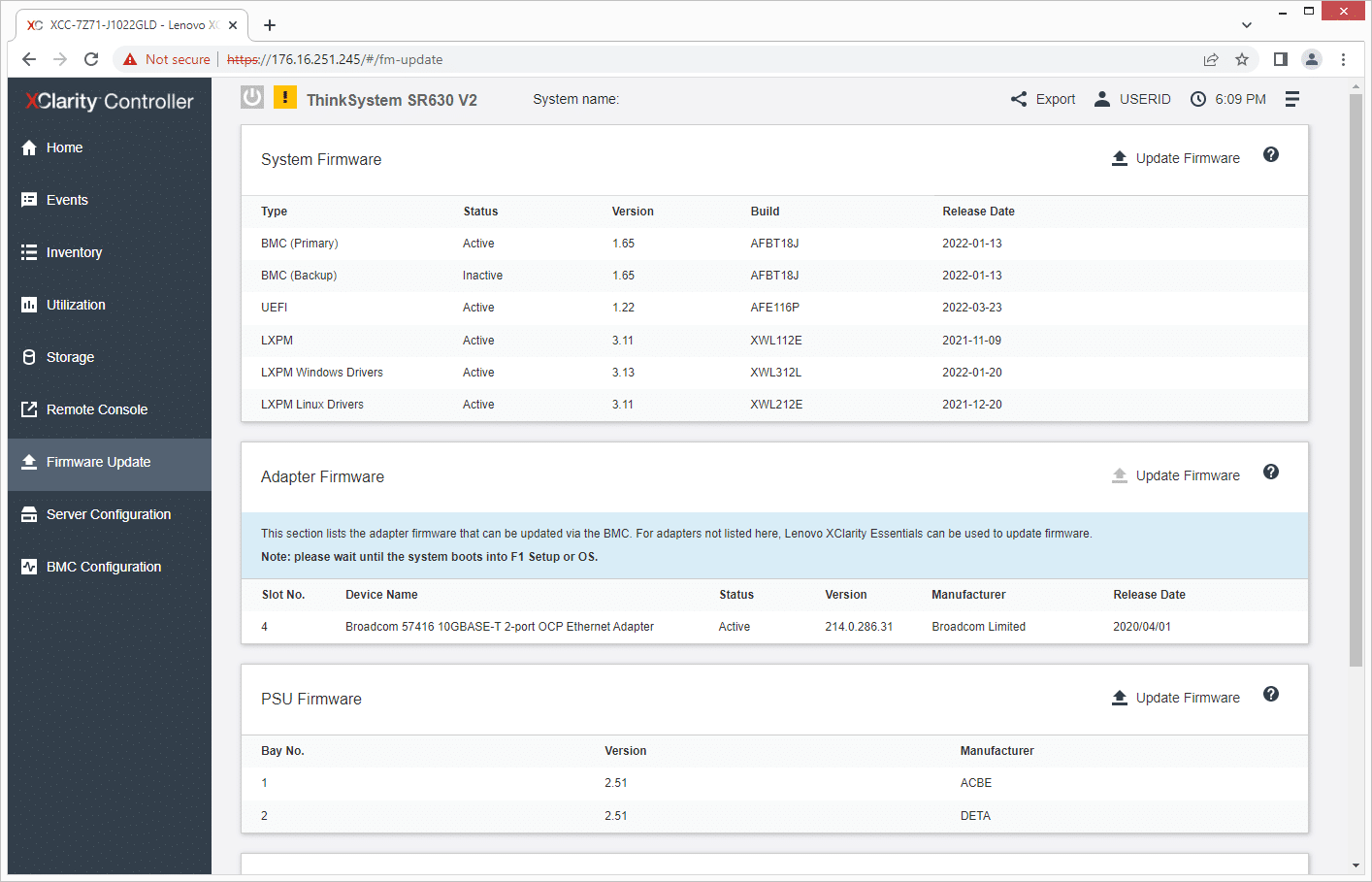Click build AFE116P cell

[774, 308]
